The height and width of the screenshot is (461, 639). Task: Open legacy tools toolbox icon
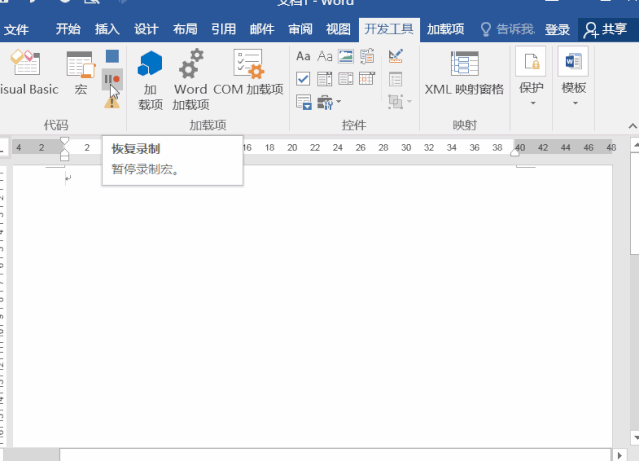point(325,102)
